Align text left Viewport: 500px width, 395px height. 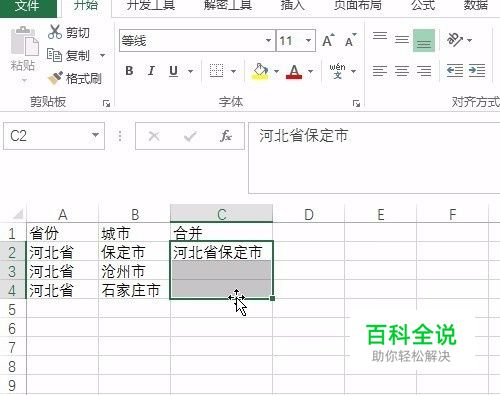pos(380,71)
